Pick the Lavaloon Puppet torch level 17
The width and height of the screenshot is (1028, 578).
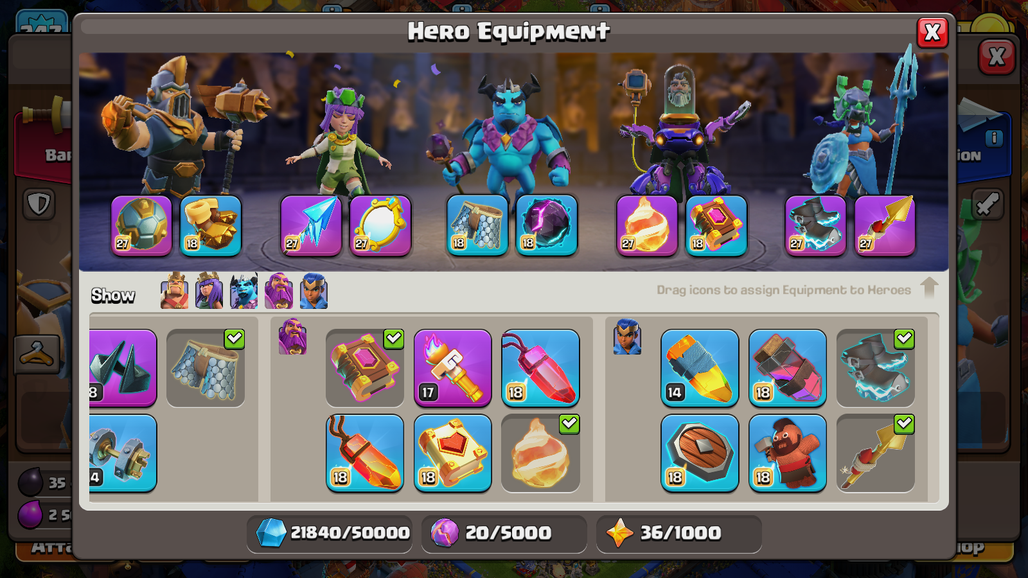tap(452, 368)
